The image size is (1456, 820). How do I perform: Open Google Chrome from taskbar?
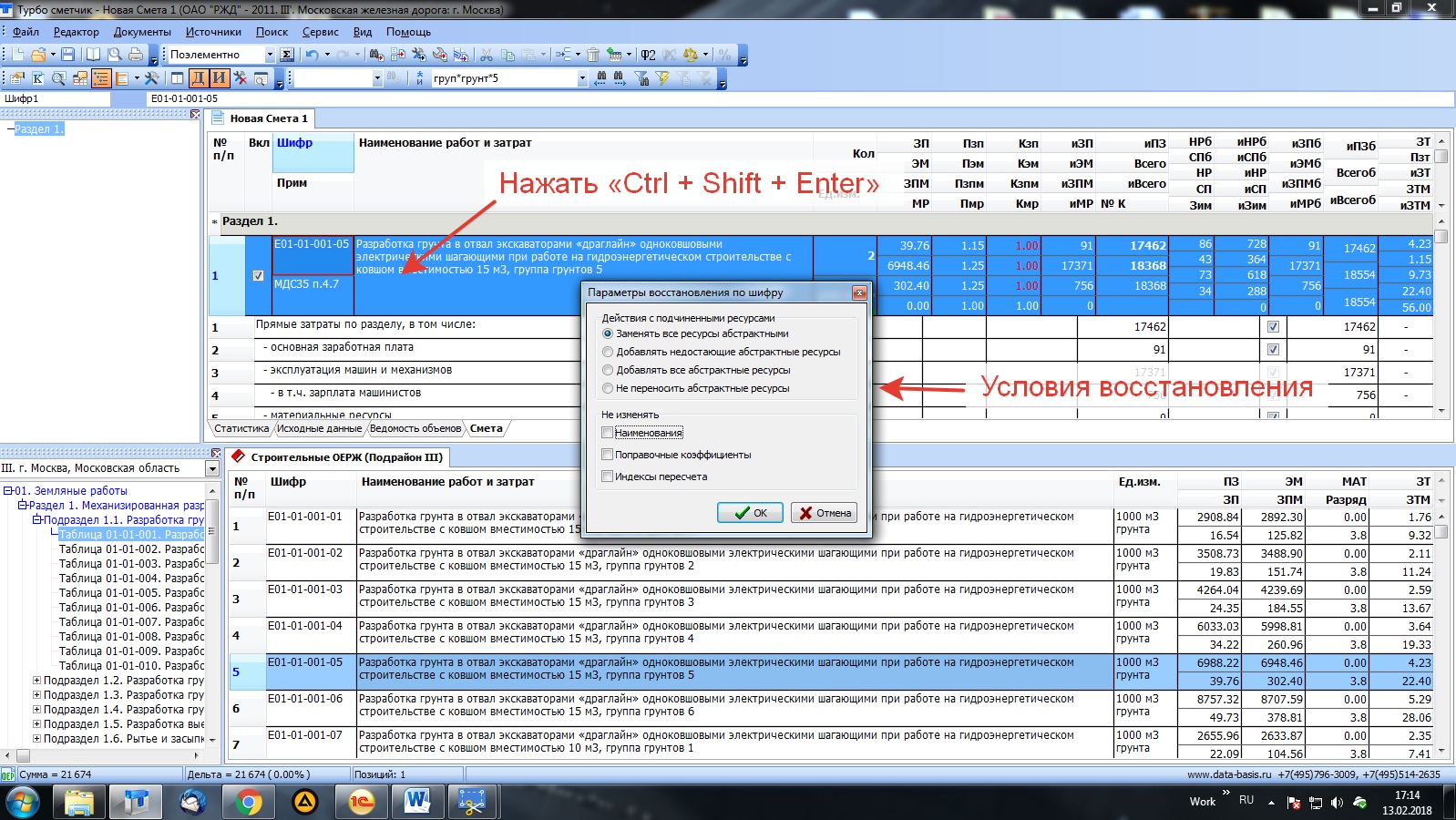click(249, 802)
